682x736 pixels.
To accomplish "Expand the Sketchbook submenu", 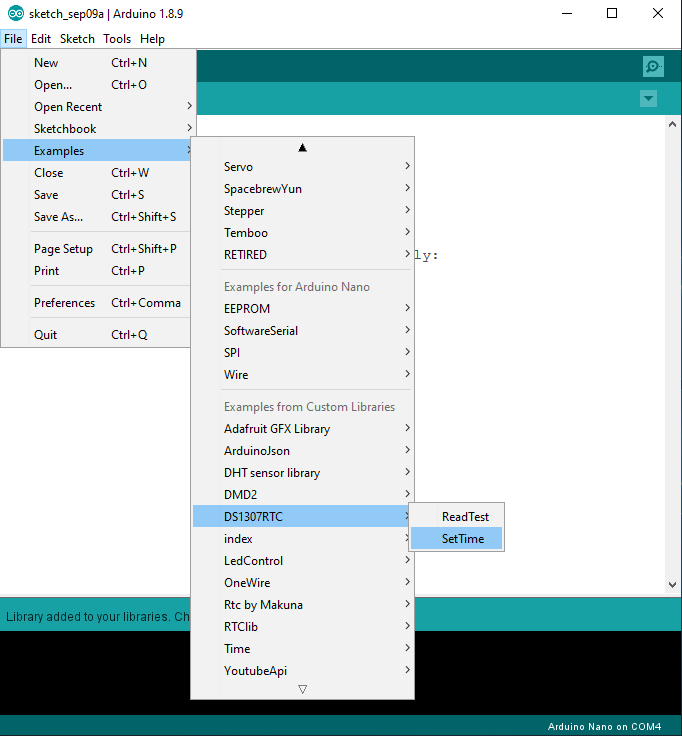I will pyautogui.click(x=97, y=129).
